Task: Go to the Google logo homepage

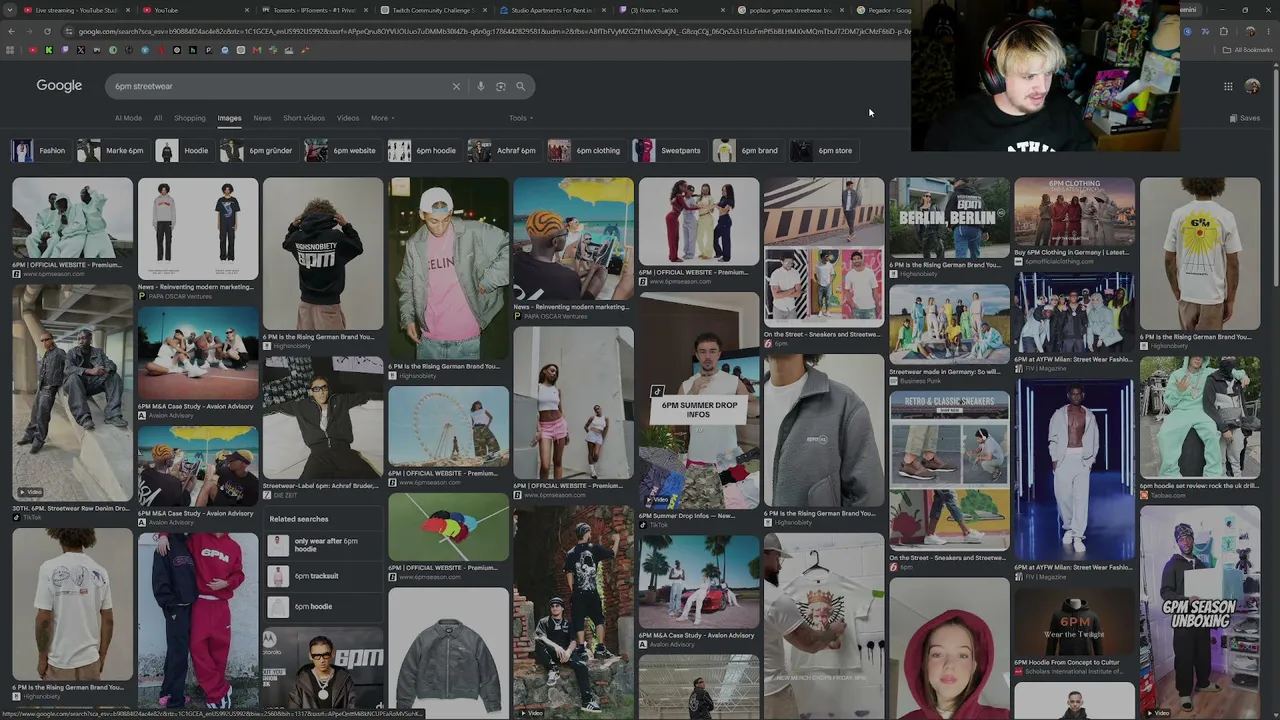Action: click(x=59, y=86)
